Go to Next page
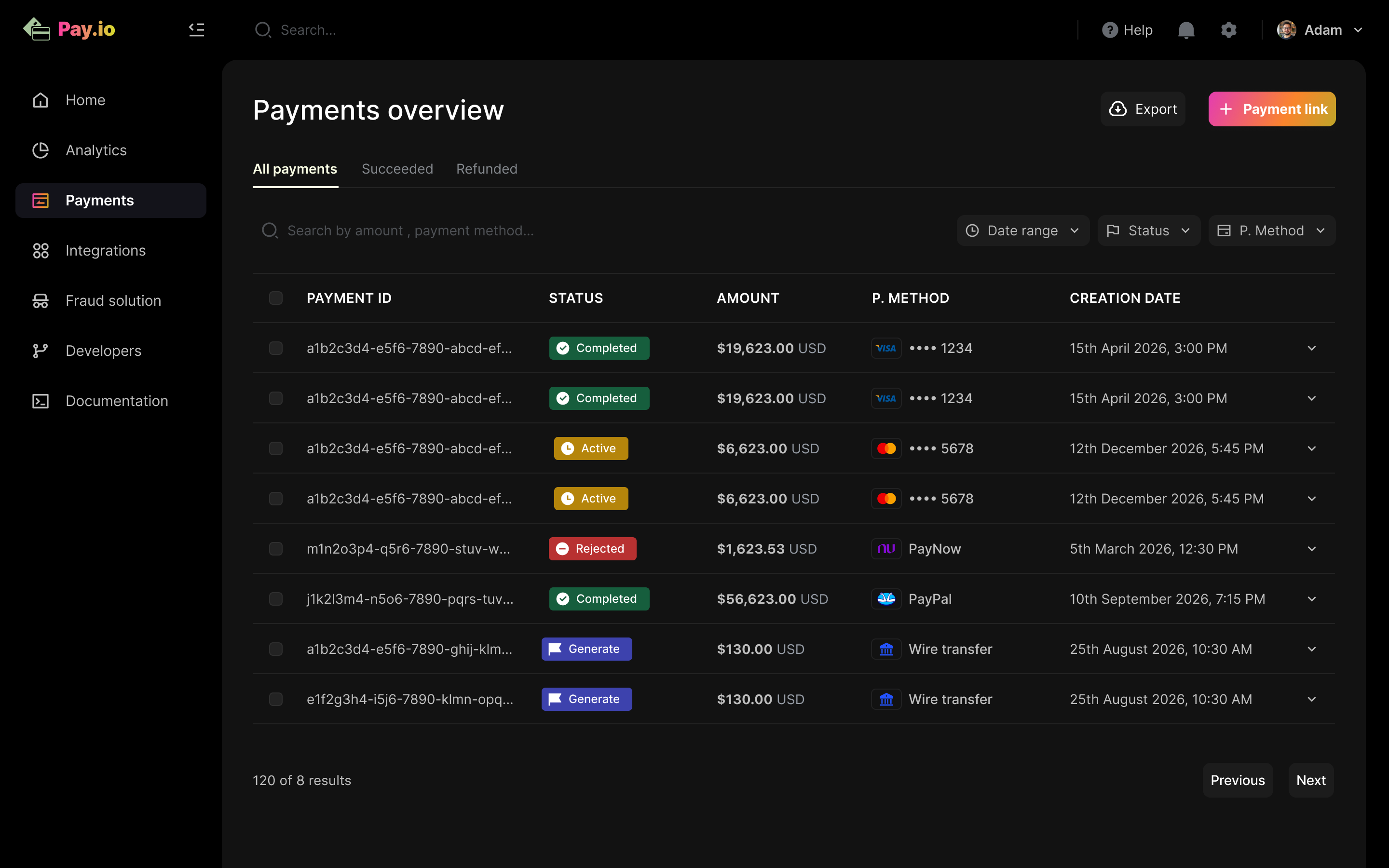Screen dimensions: 1389x868 click(1311, 780)
